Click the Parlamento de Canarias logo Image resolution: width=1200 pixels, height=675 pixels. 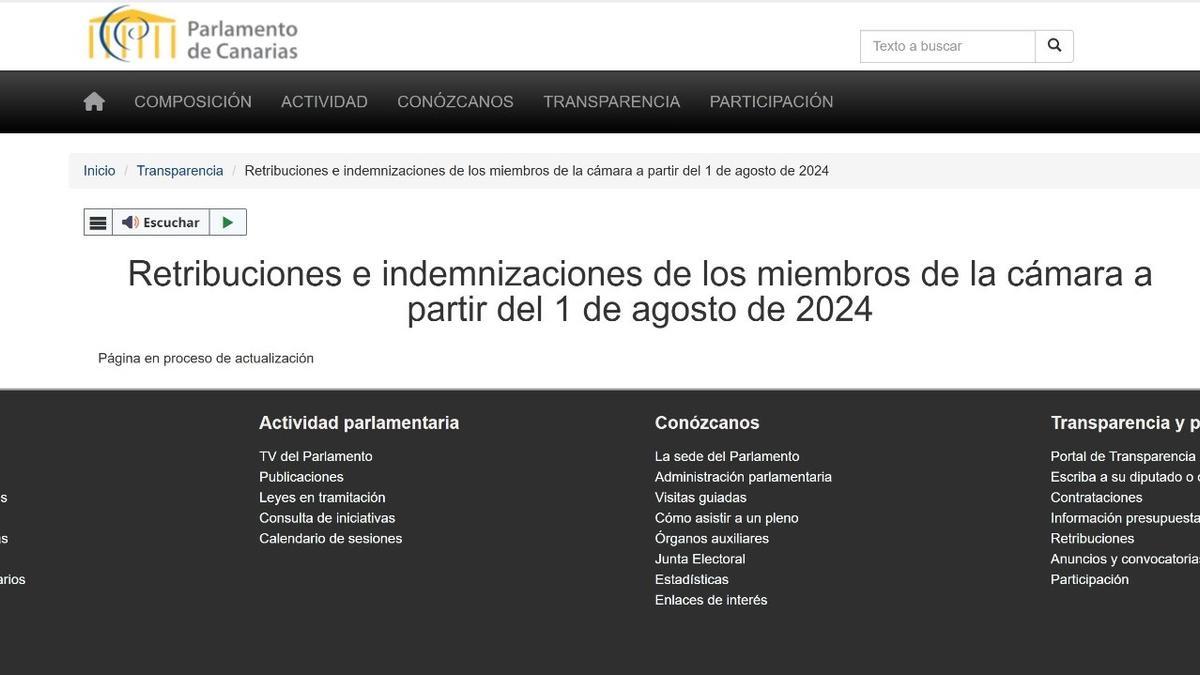[192, 33]
